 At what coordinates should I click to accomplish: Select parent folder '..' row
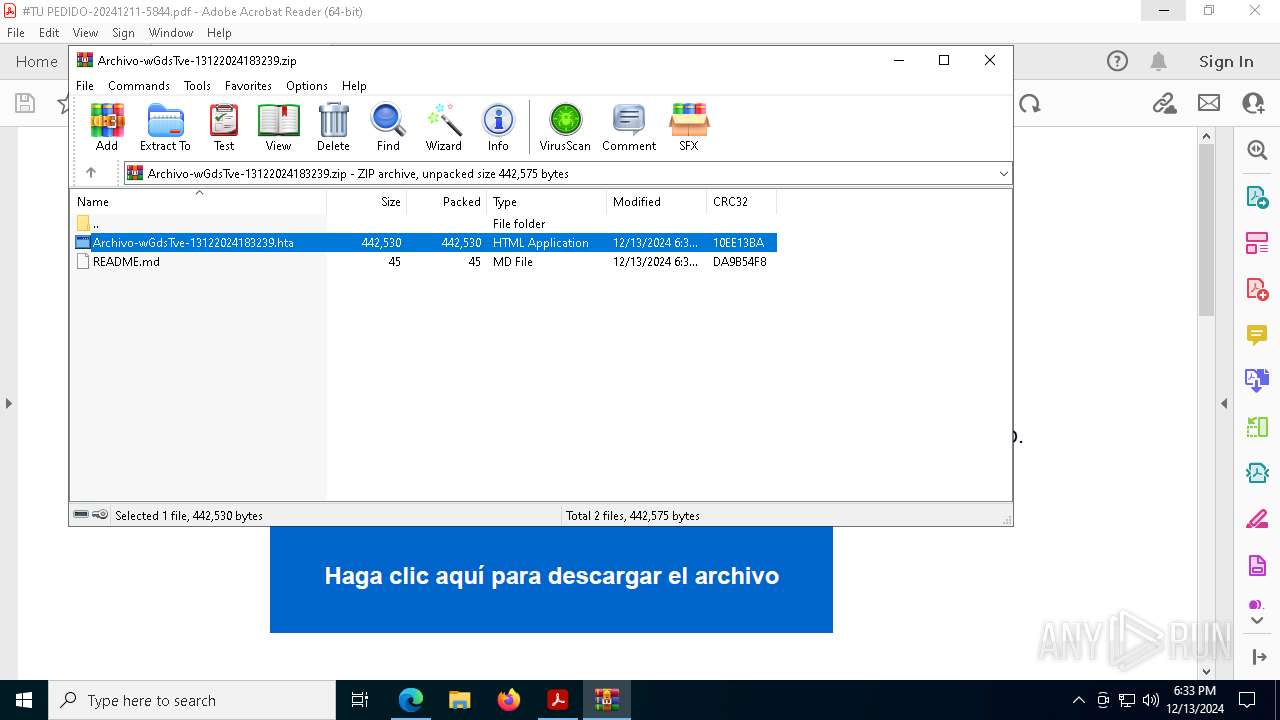(424, 224)
